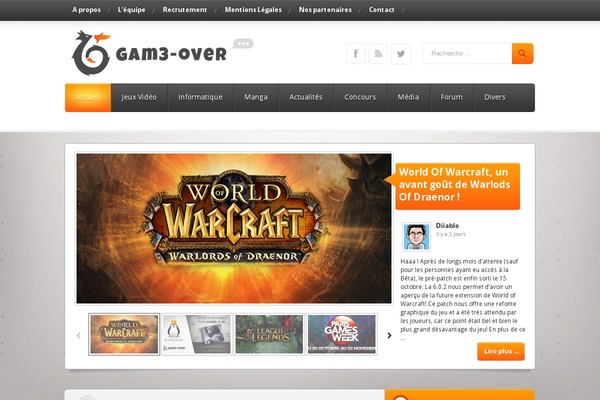Select the Paris Games Week thumbnail
Viewport: 600px width, 400px height.
(342, 335)
